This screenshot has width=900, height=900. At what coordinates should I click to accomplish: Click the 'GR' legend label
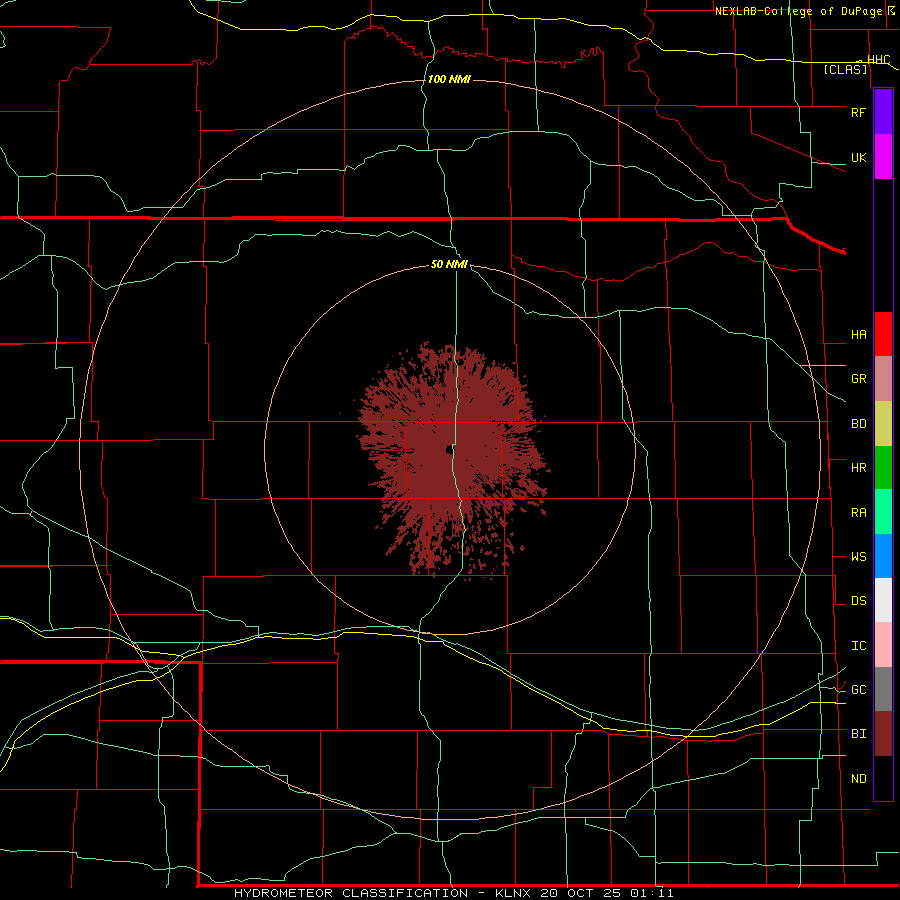(x=858, y=379)
